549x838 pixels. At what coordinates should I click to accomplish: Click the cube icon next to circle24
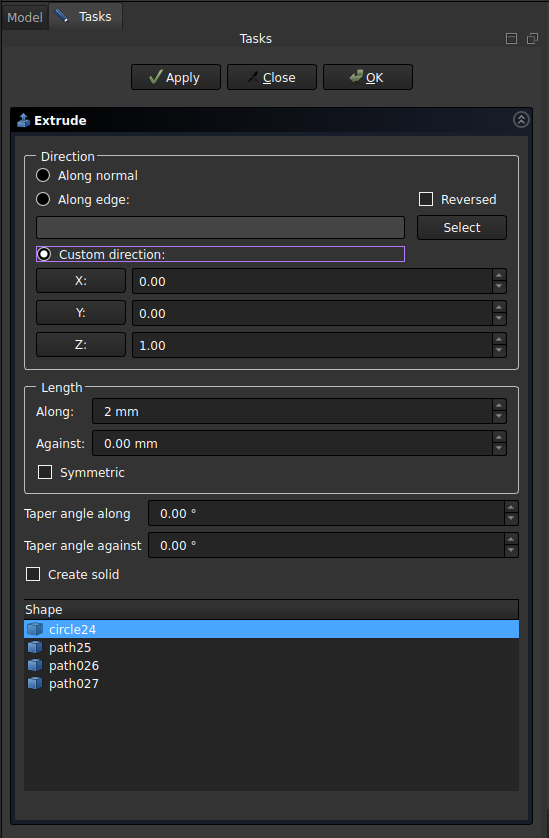(x=35, y=629)
